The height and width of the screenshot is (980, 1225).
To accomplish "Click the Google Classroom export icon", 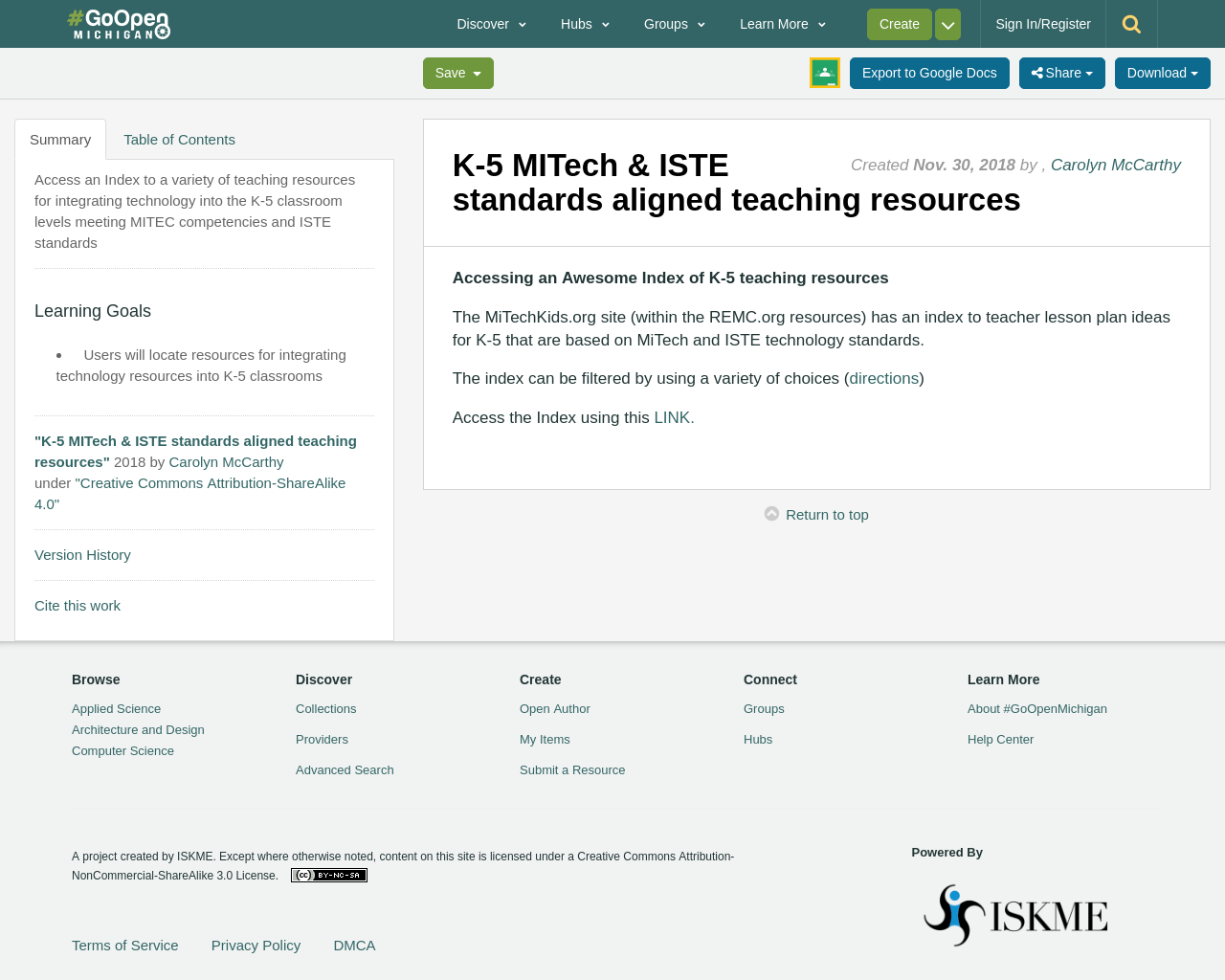I will tap(823, 73).
